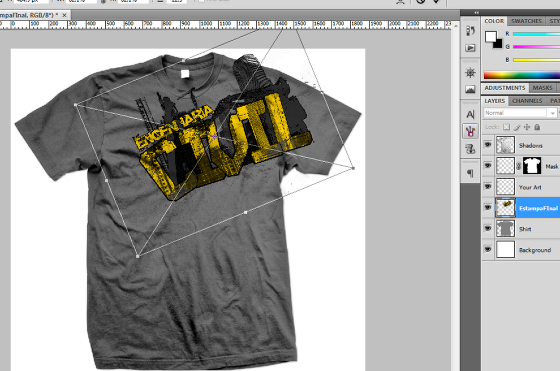Viewport: 560px width, 371px height.
Task: Open the Clone Source panel icon
Action: coord(470,148)
